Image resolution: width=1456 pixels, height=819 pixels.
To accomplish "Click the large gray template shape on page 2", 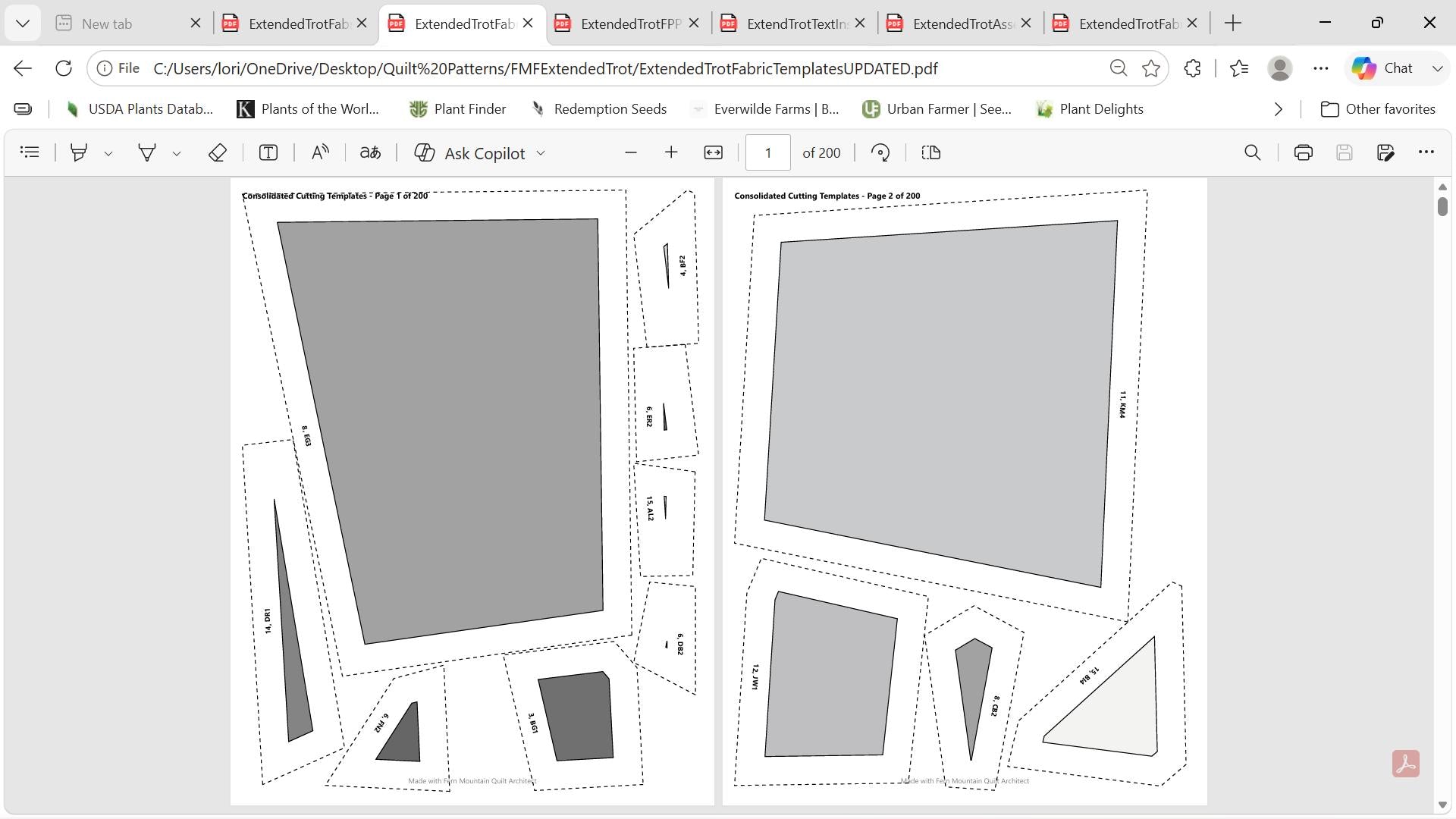I will pos(940,404).
